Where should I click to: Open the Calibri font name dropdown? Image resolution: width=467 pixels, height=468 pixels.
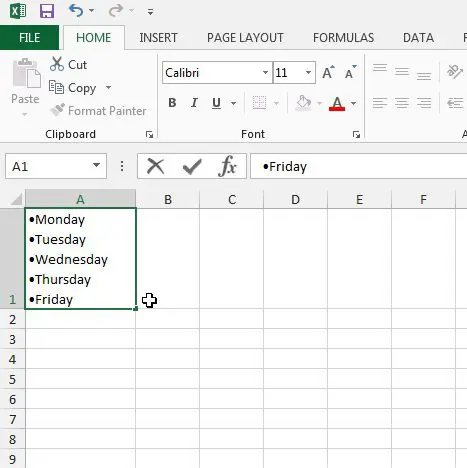265,72
